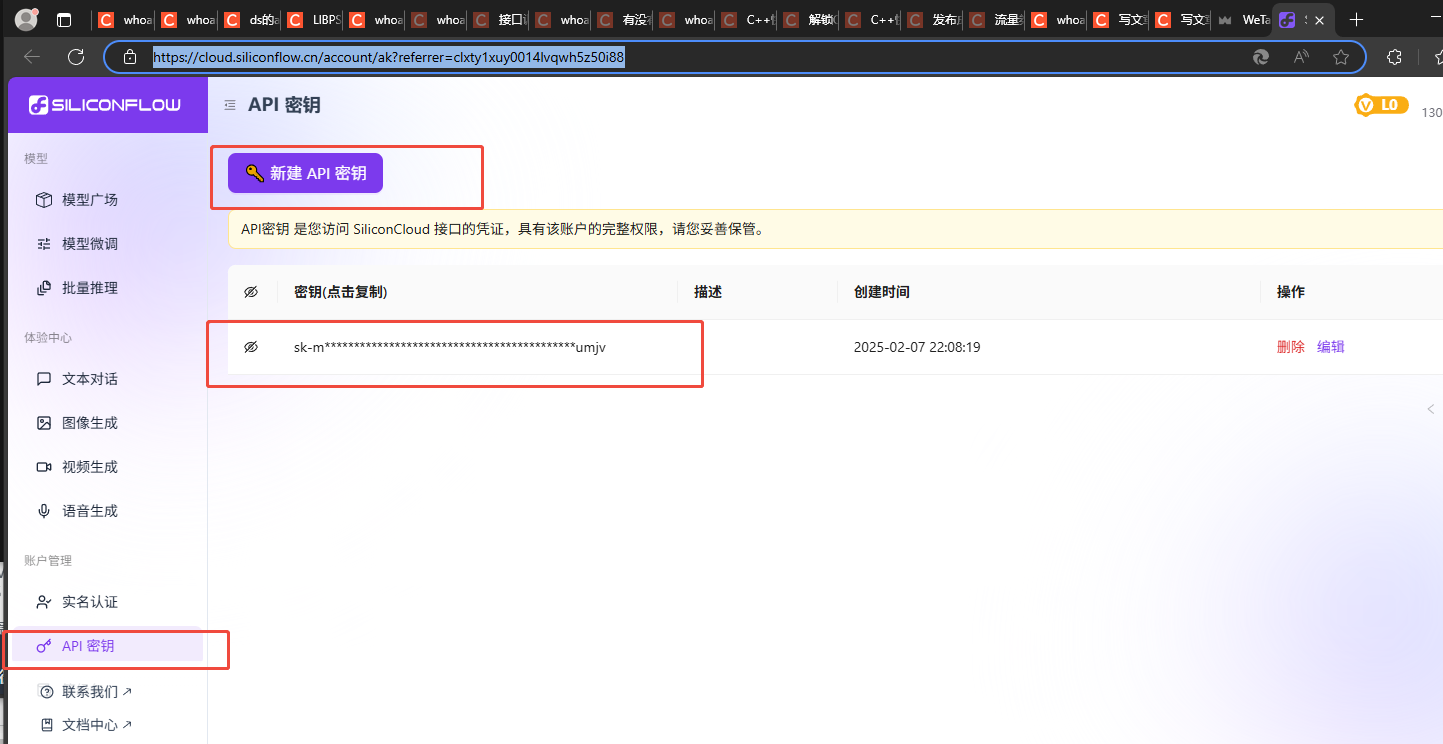Switch to the WeTa browser tab
The width and height of the screenshot is (1443, 744).
(1242, 20)
